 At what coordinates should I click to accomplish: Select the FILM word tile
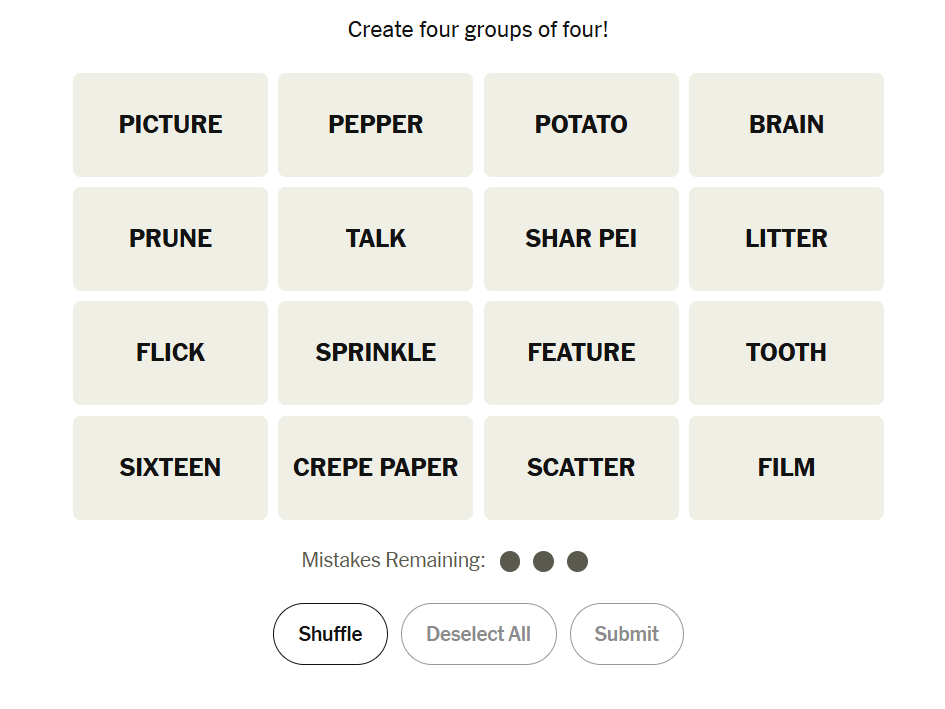(x=786, y=468)
